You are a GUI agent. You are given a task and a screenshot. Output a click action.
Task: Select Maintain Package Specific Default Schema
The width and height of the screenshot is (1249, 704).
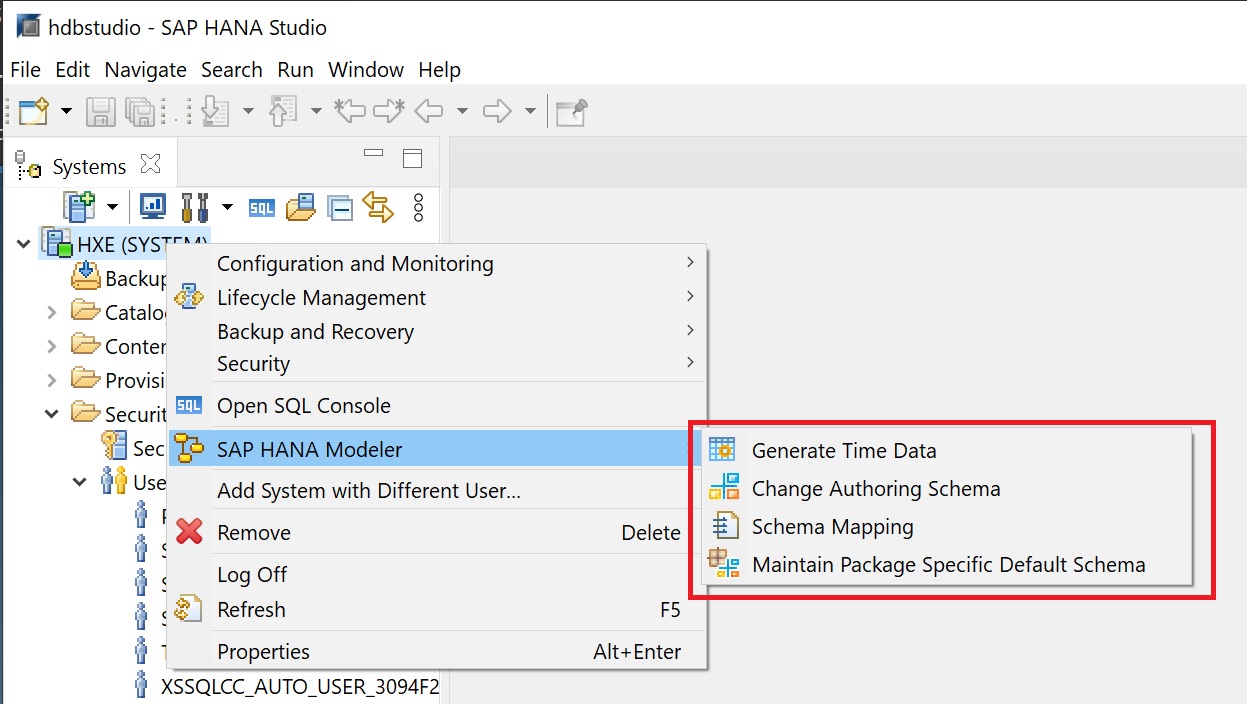point(947,565)
